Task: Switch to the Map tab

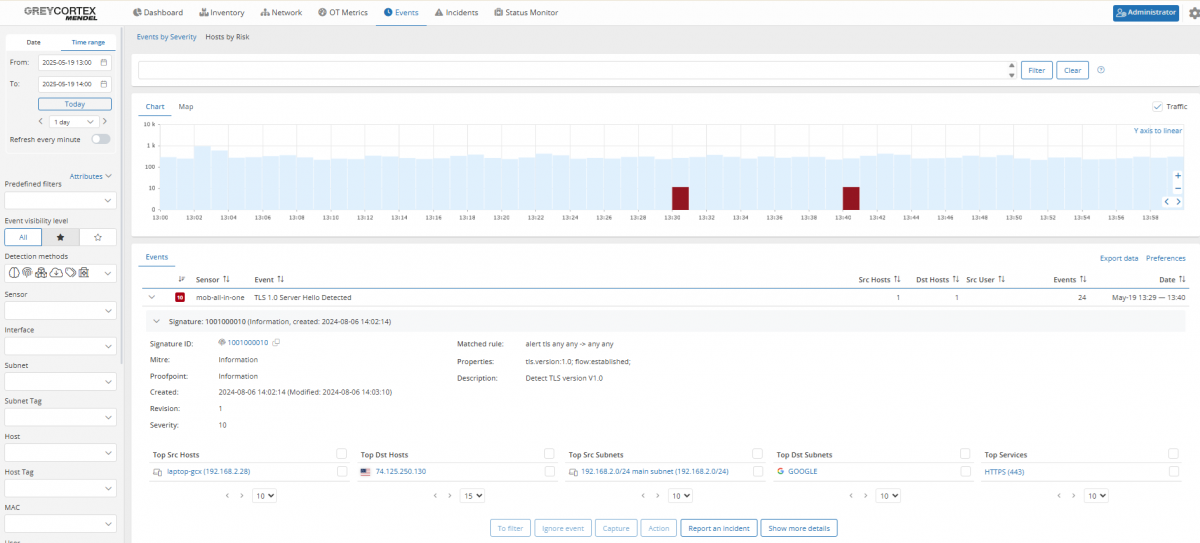Action: (186, 106)
